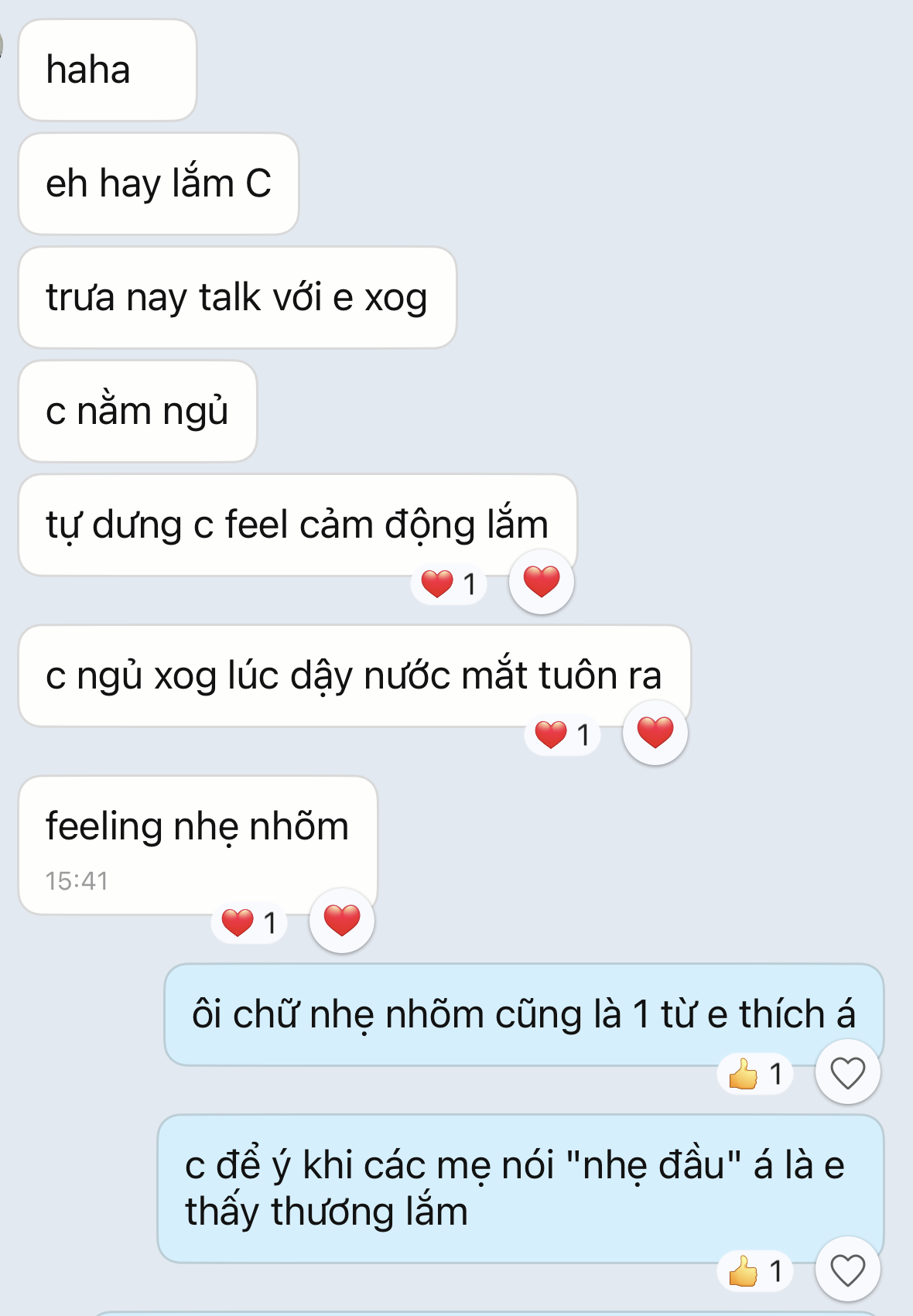Open heart count on 'cảm động lắm' message
The height and width of the screenshot is (1316, 913).
coord(449,583)
